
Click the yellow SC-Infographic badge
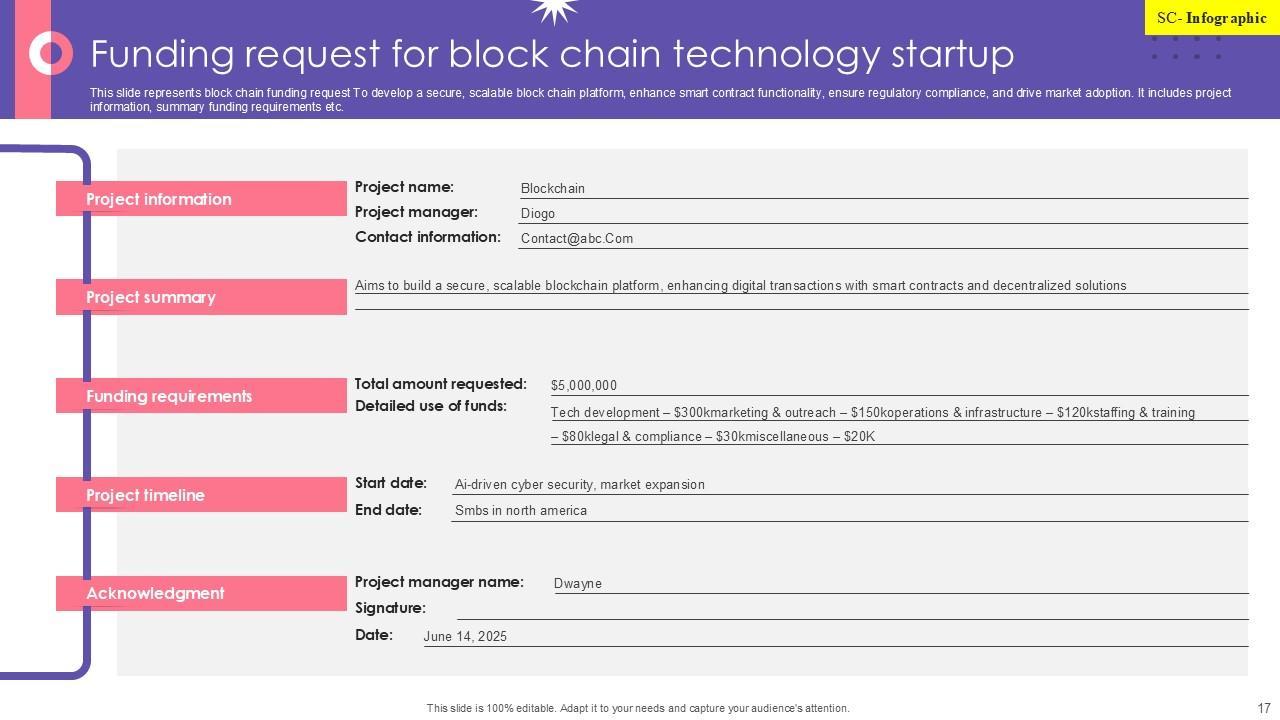pyautogui.click(x=1211, y=18)
